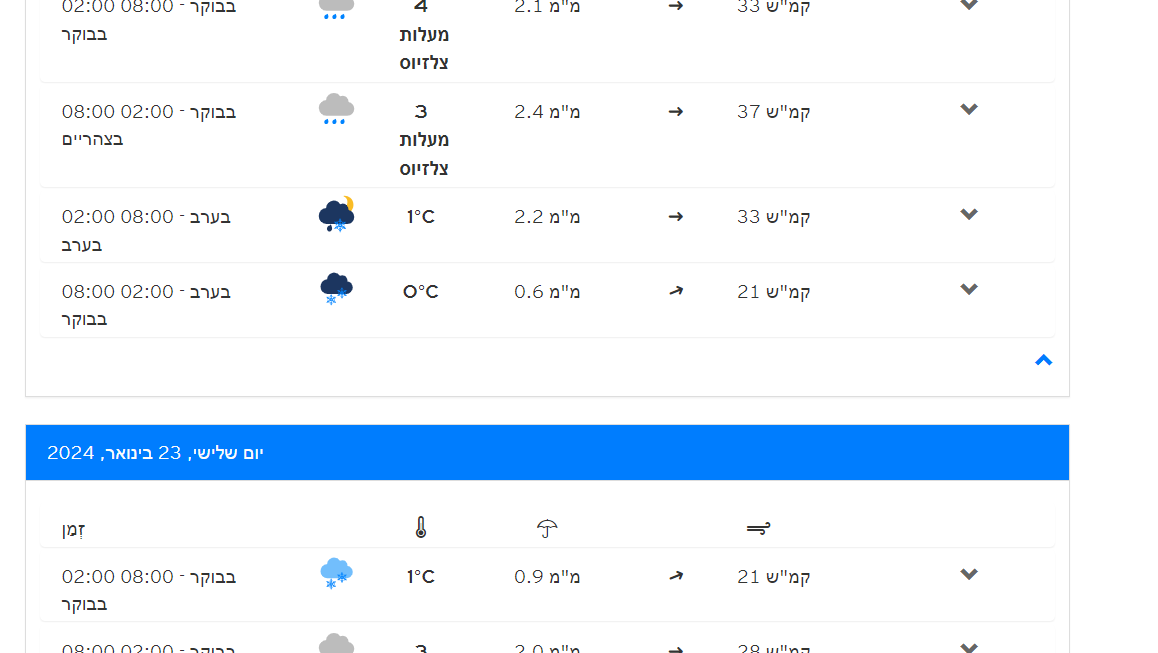Click the thermometer column header icon
Viewport: 1158px width, 653px height.
click(421, 528)
